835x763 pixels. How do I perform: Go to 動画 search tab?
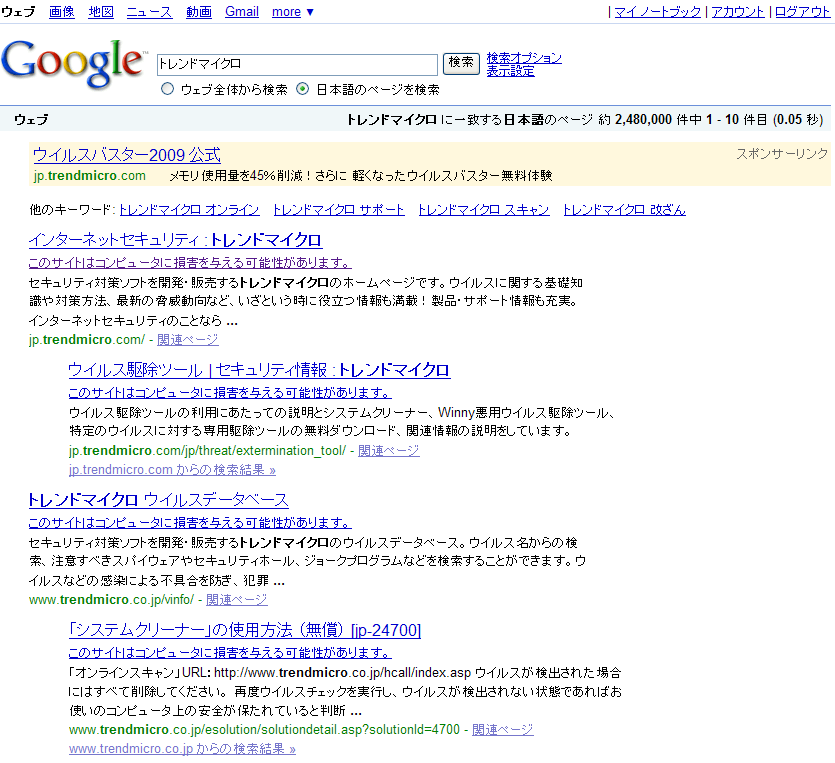(199, 12)
